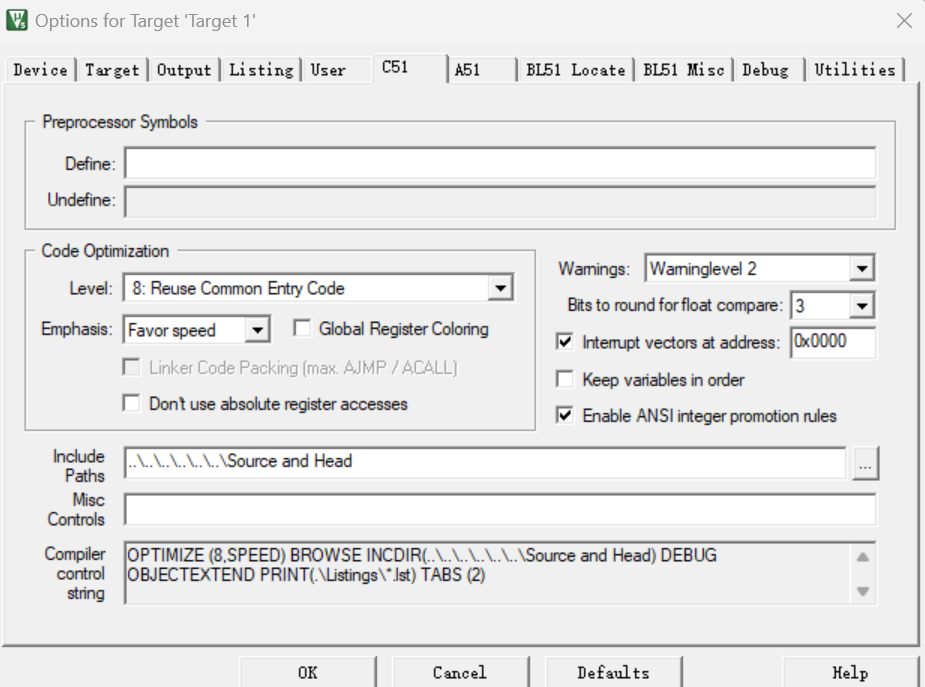Select the C51 tab
925x687 pixels.
[x=410, y=68]
